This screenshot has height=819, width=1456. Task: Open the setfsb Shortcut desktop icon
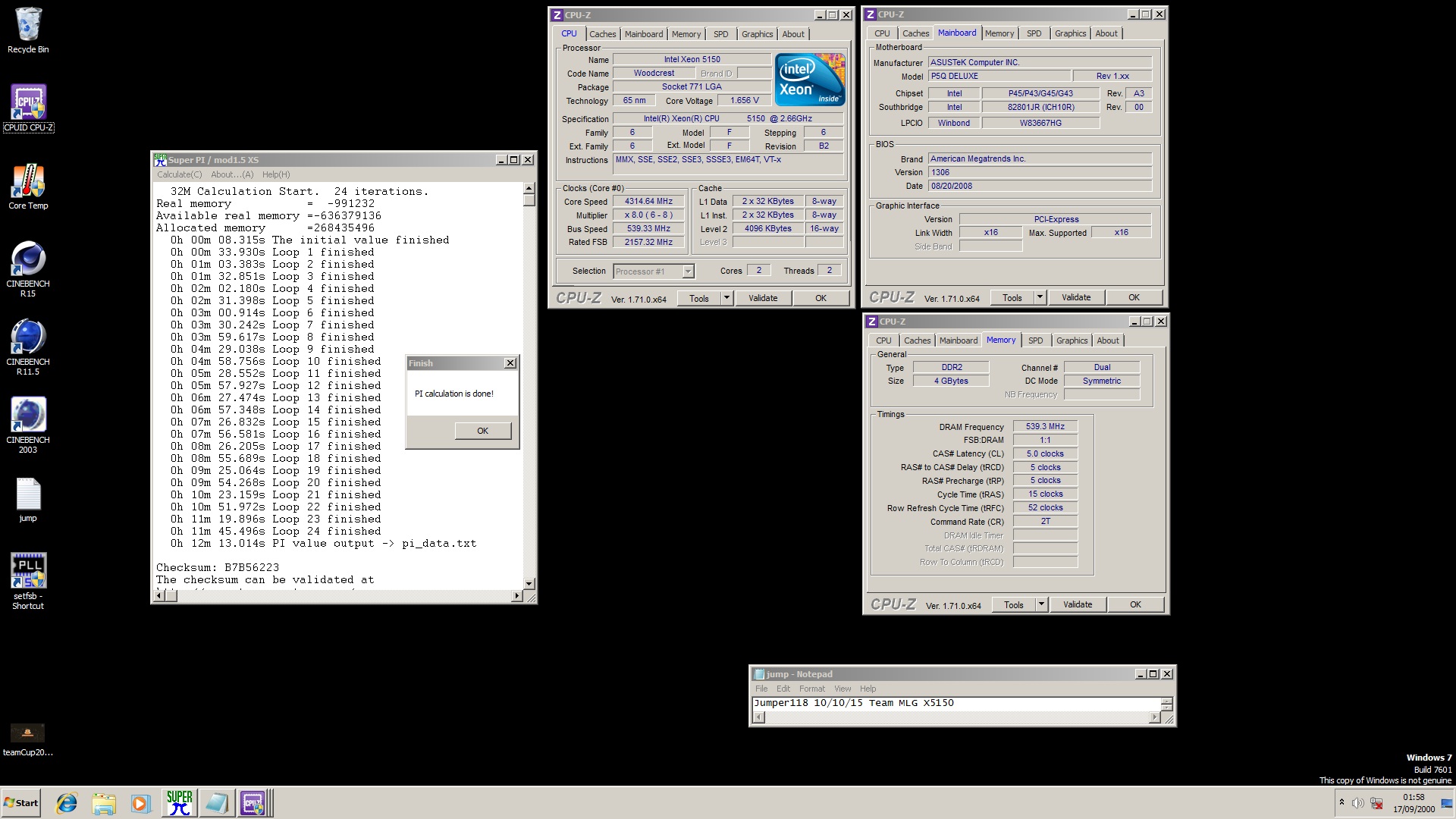click(28, 581)
